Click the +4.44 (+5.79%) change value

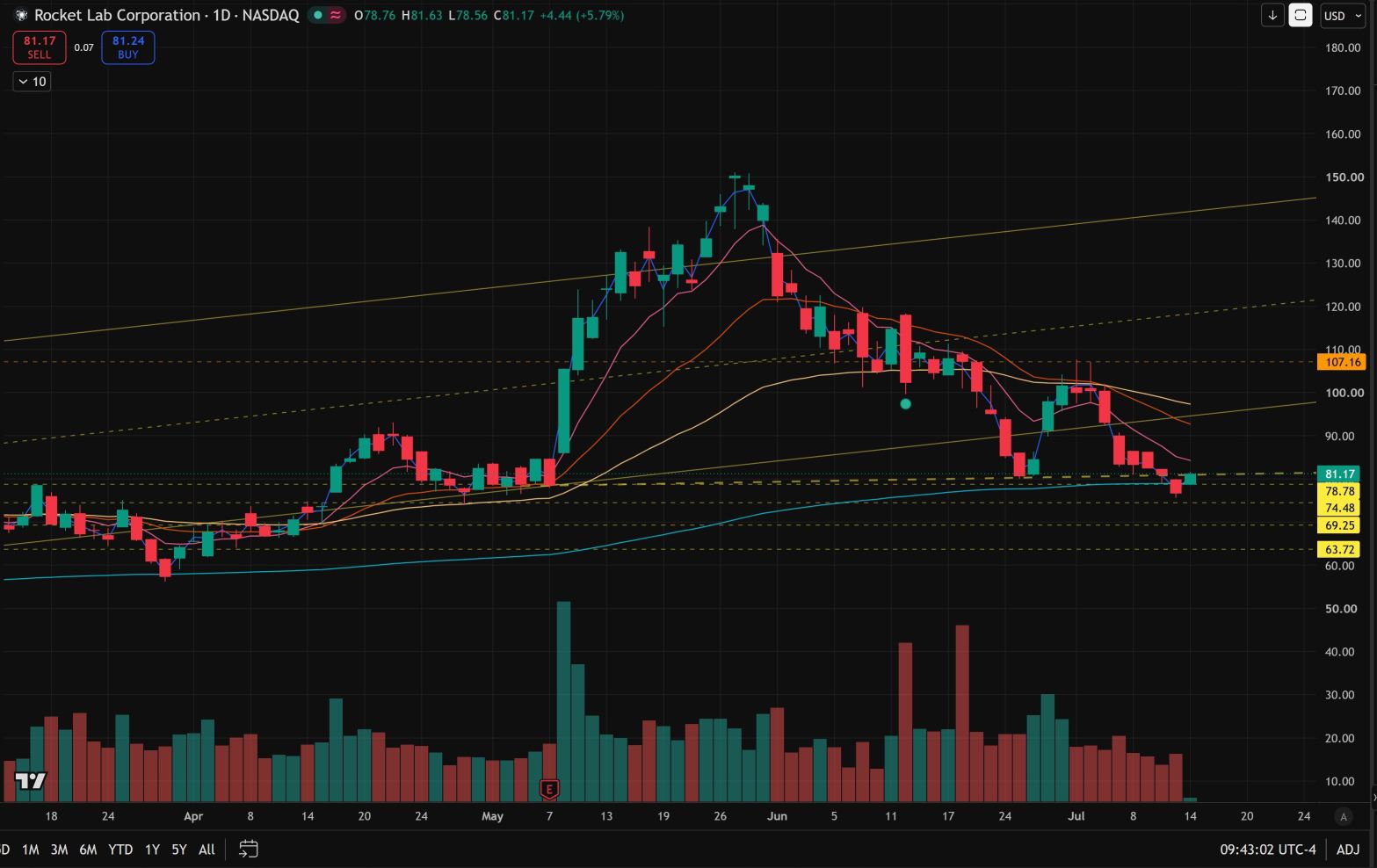pyautogui.click(x=582, y=15)
